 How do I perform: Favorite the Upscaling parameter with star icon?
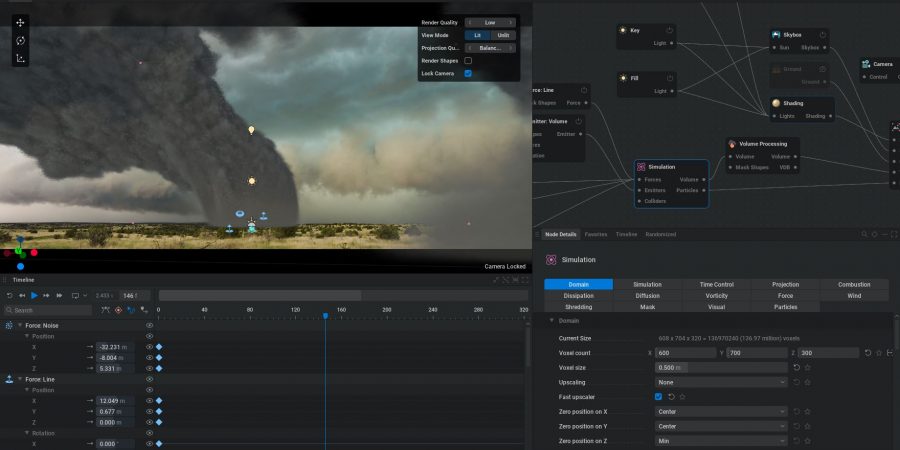[x=807, y=382]
